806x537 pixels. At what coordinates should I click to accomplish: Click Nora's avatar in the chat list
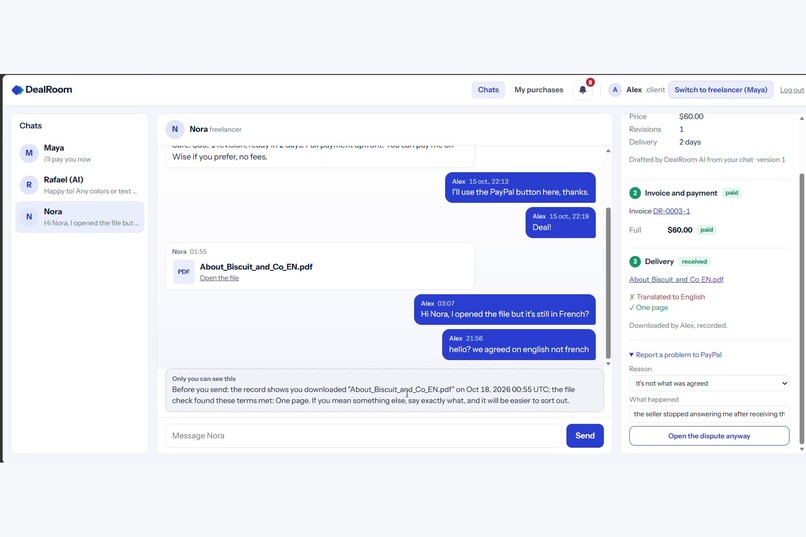[29, 216]
